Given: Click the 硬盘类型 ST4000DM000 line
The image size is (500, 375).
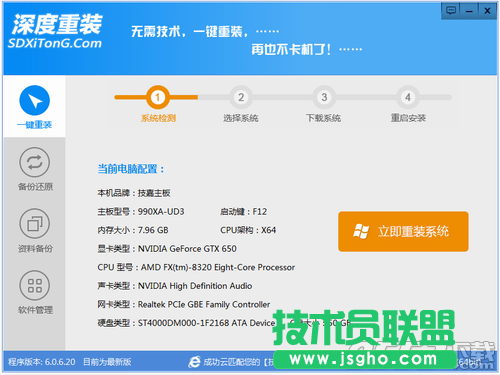Looking at the screenshot, I should click(x=186, y=323).
